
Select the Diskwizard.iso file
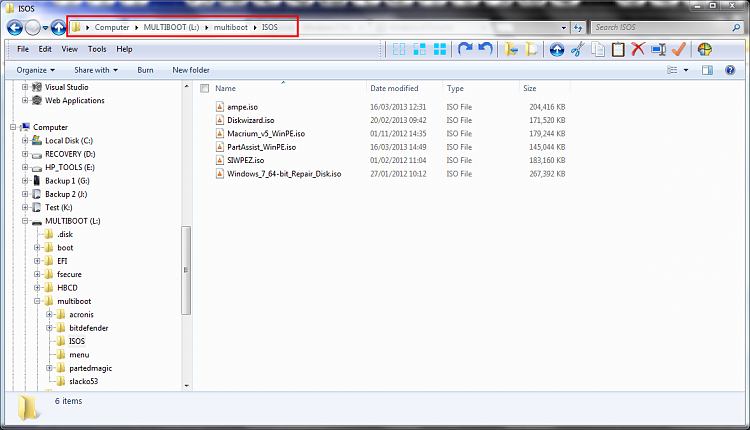[x=251, y=120]
